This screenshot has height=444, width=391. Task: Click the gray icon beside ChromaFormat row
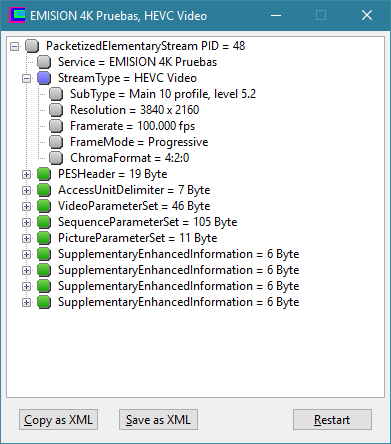[56, 158]
